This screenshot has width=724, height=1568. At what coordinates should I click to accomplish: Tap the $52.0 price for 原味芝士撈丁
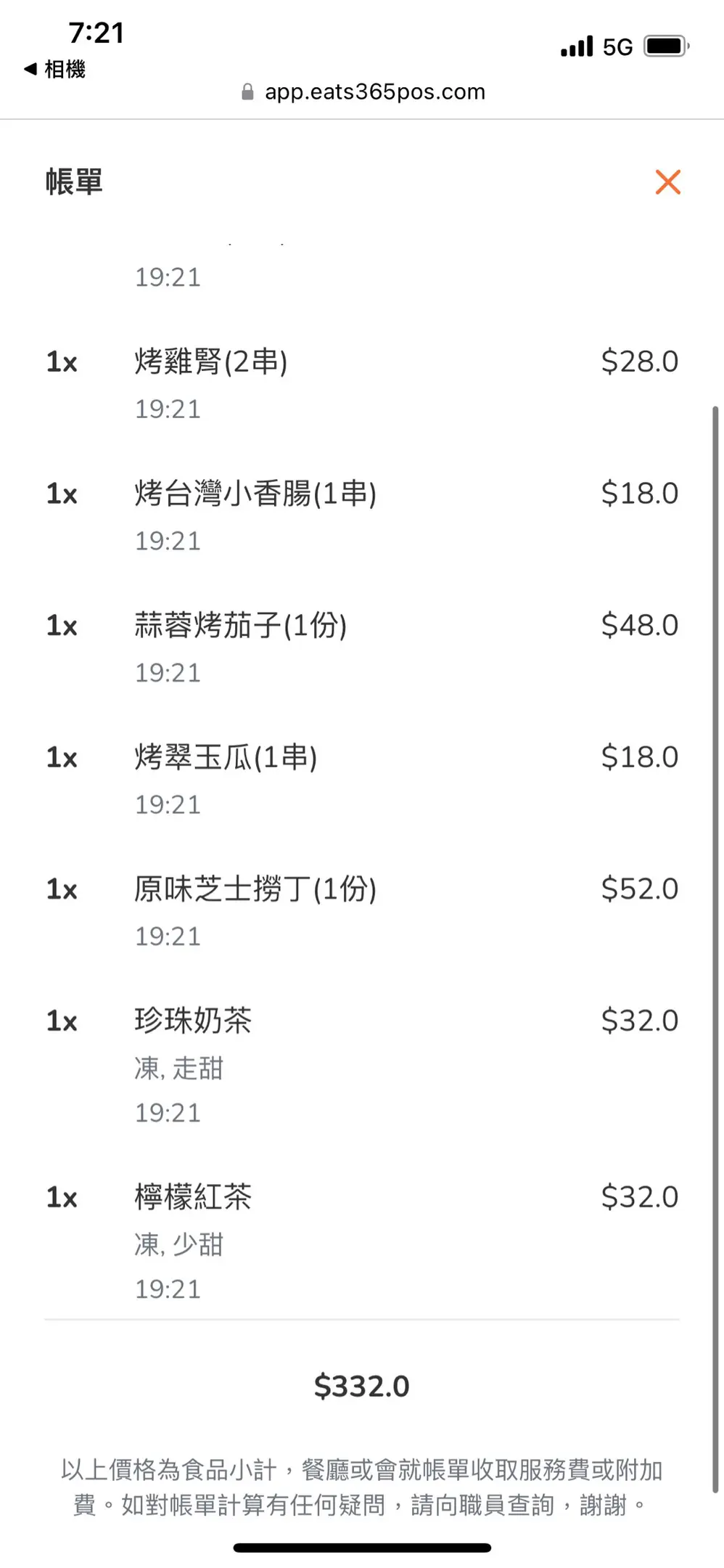point(639,889)
